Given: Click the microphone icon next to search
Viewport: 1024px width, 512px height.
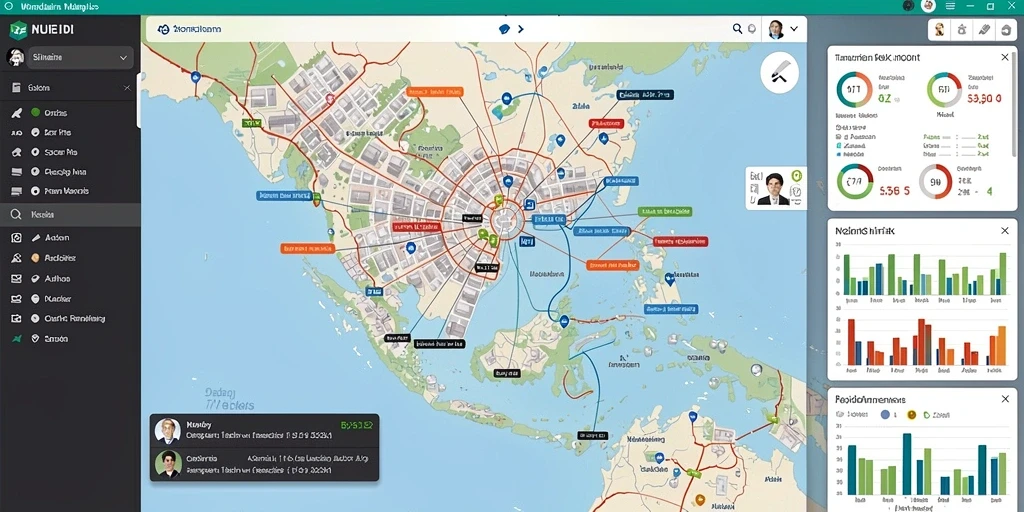Looking at the screenshot, I should [752, 29].
